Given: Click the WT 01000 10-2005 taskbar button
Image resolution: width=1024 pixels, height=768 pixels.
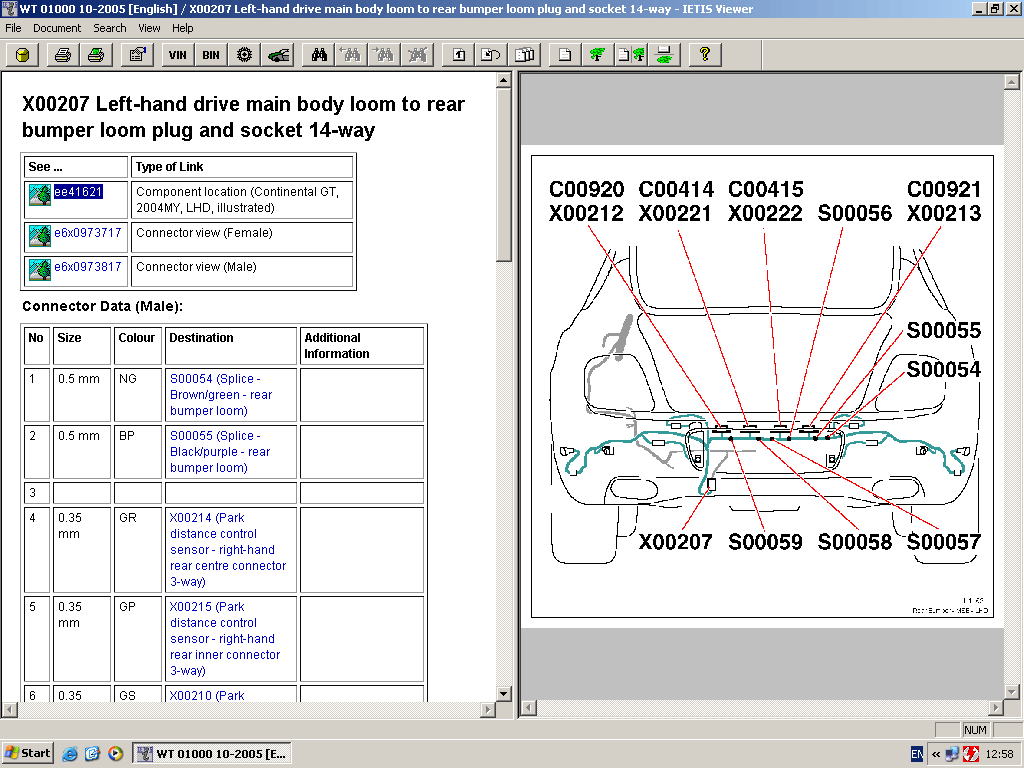Looking at the screenshot, I should [212, 754].
